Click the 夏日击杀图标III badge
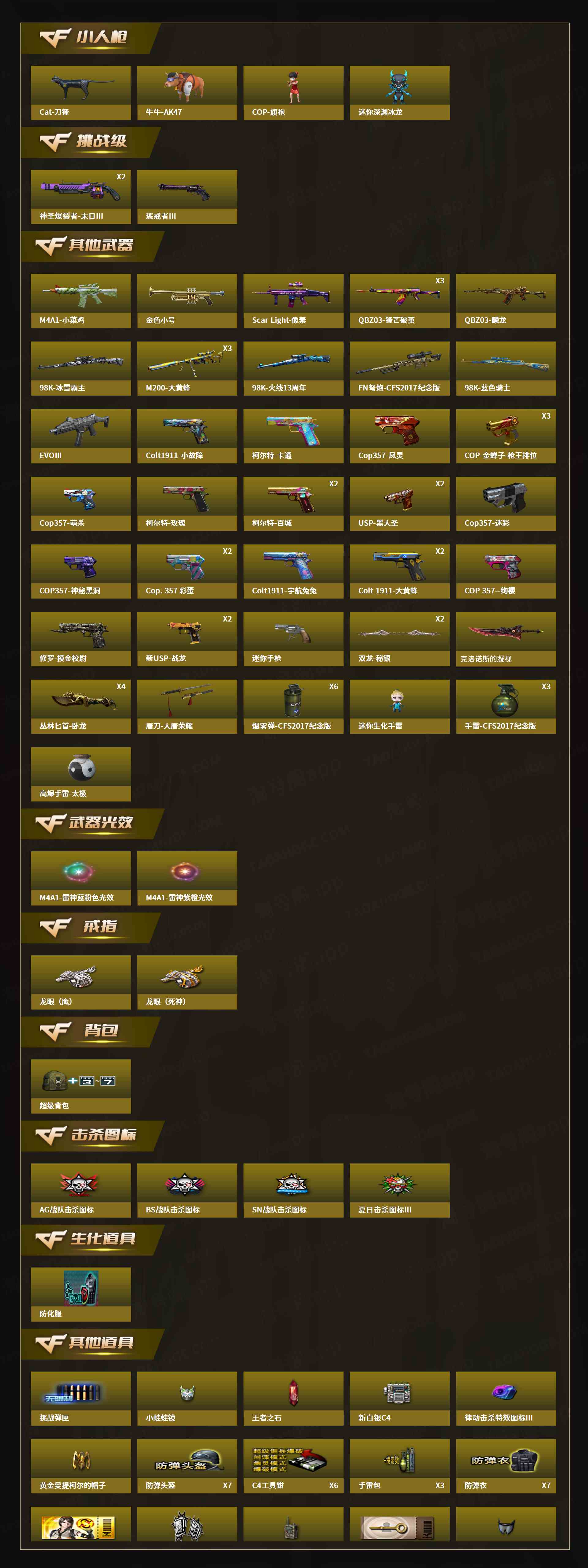This screenshot has width=588, height=1568. (x=400, y=1191)
